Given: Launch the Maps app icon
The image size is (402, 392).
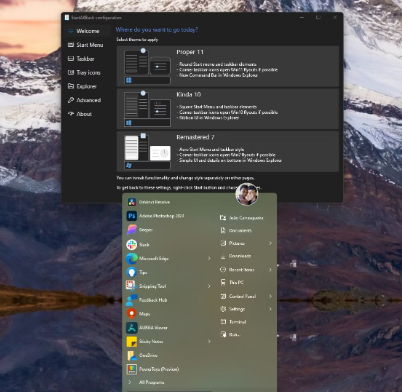Looking at the screenshot, I should (x=132, y=314).
